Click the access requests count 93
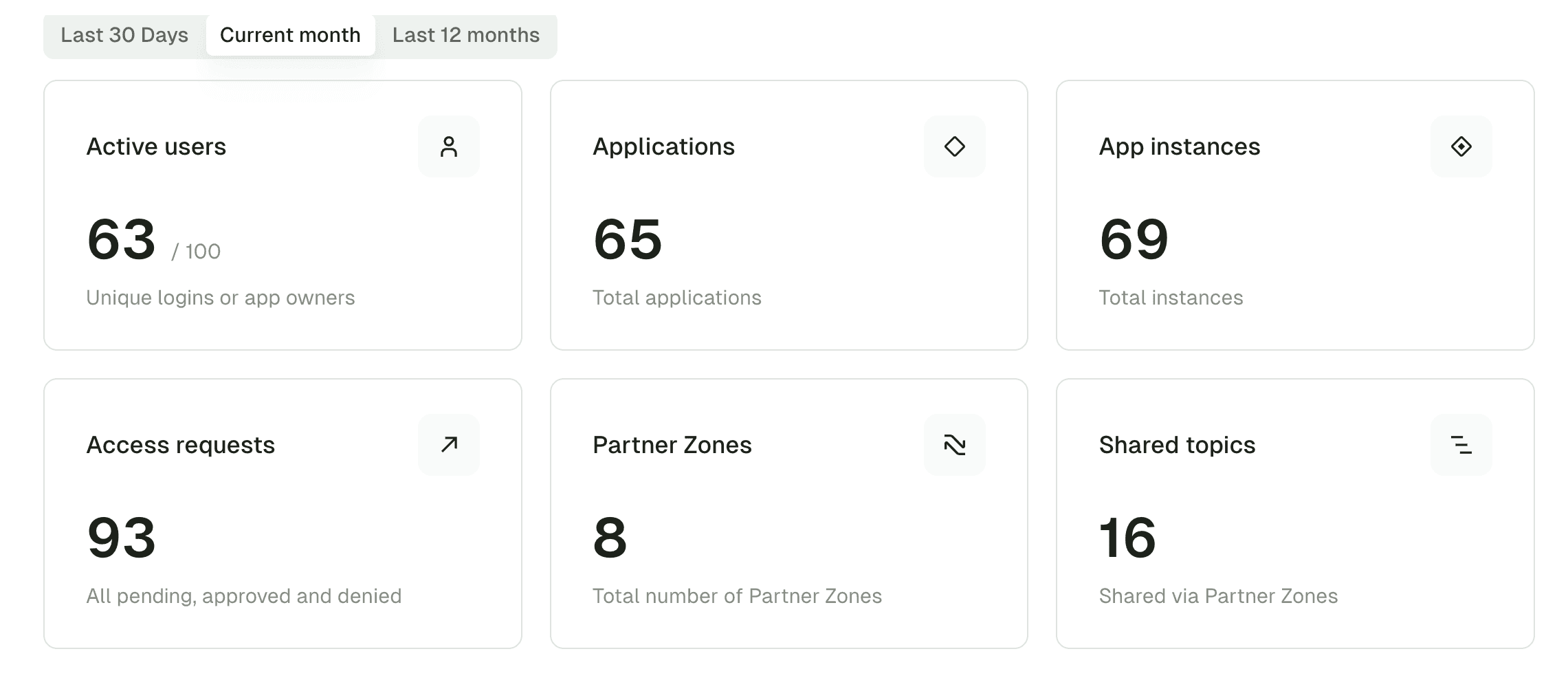This screenshot has width=1568, height=691. pos(122,539)
